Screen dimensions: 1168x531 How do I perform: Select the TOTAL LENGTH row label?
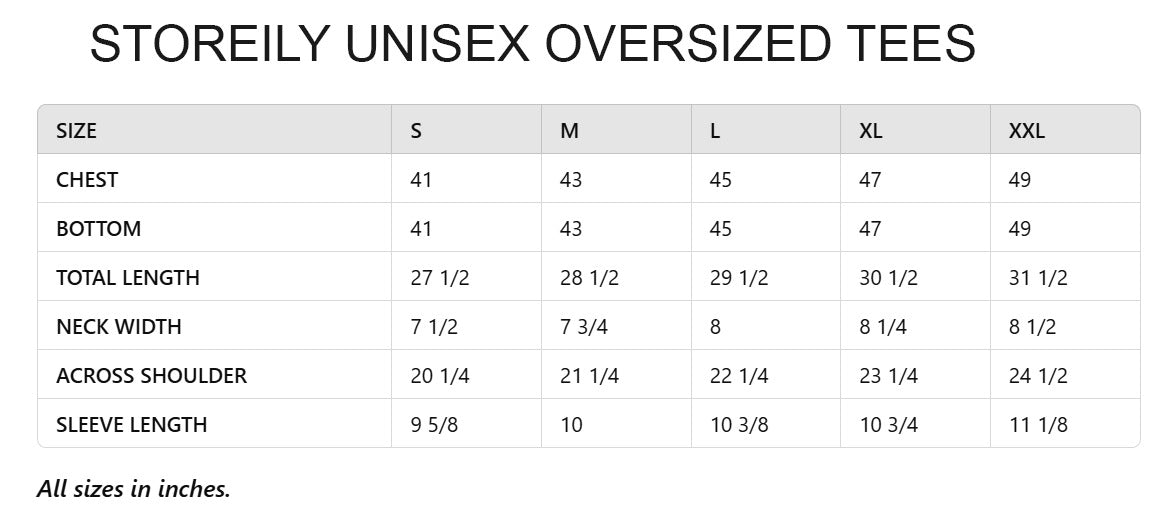pos(128,278)
